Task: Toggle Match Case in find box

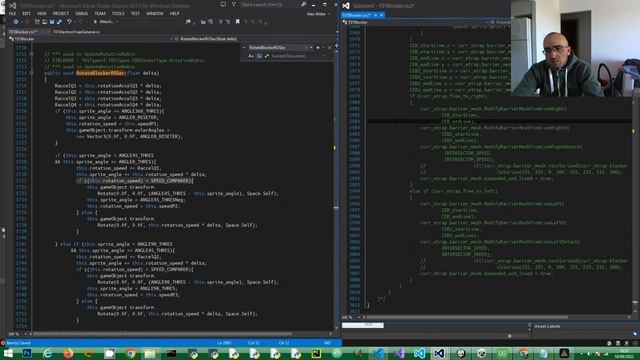Action: [251, 56]
